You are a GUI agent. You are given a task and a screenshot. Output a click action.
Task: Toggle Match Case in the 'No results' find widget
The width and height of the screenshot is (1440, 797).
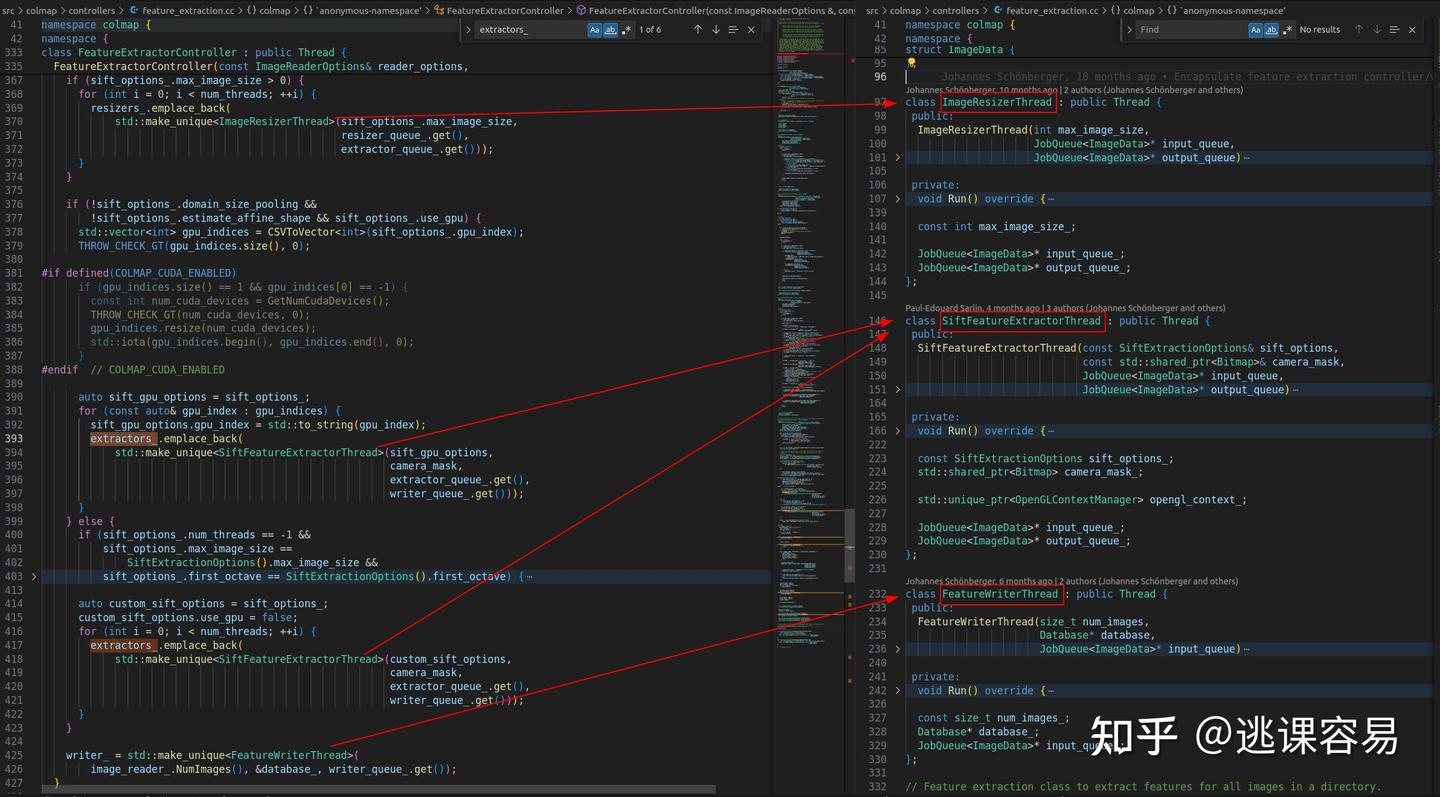click(1255, 30)
